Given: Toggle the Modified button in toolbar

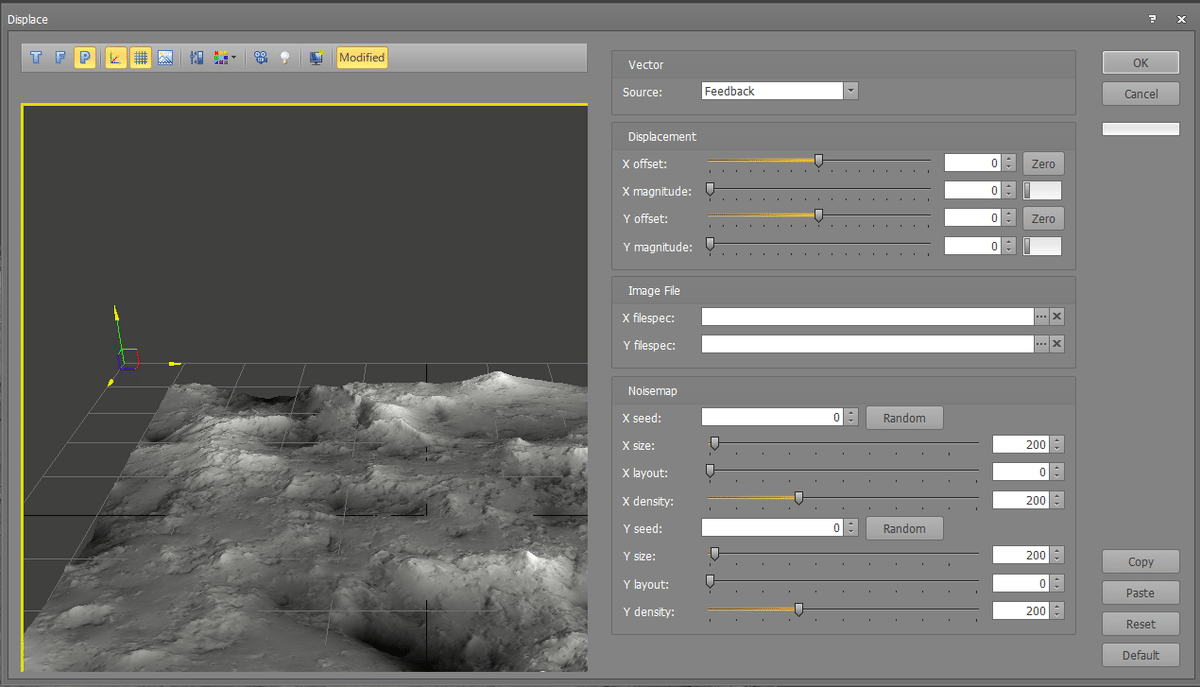Looking at the screenshot, I should click(361, 58).
